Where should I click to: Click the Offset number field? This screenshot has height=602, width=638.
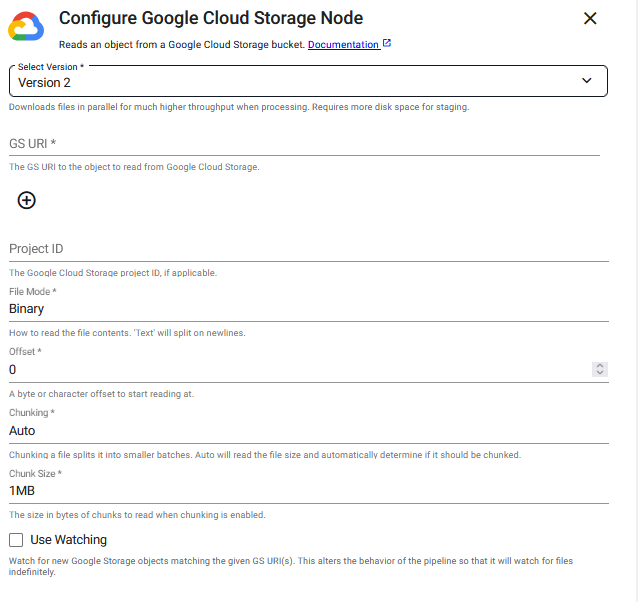coord(295,369)
